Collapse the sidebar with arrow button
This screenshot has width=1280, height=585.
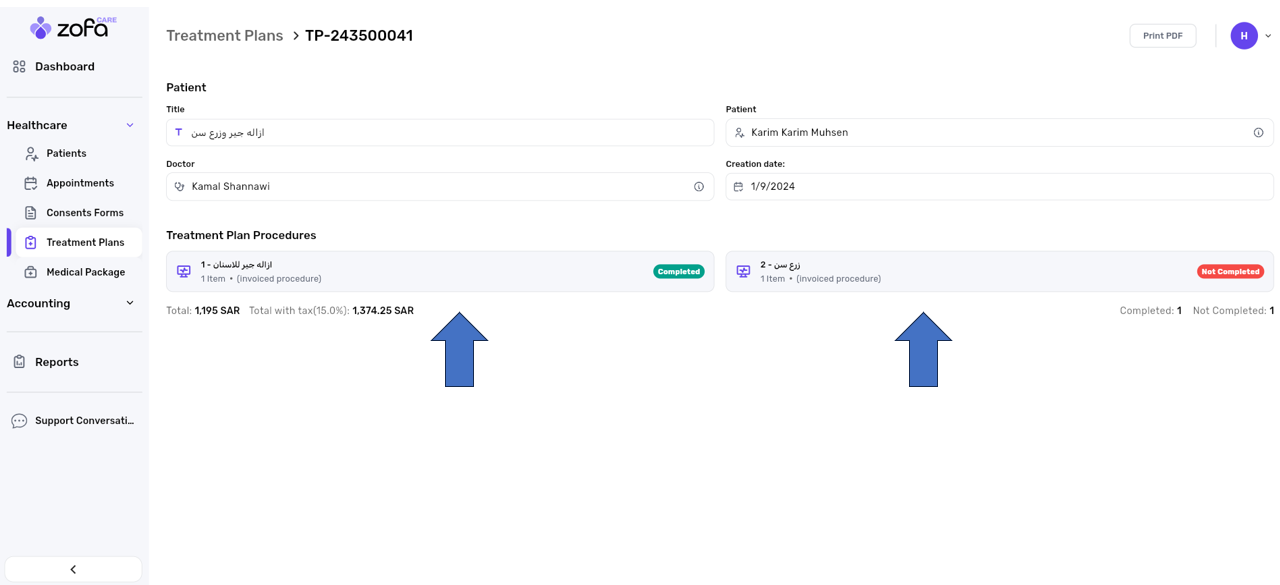[x=73, y=569]
